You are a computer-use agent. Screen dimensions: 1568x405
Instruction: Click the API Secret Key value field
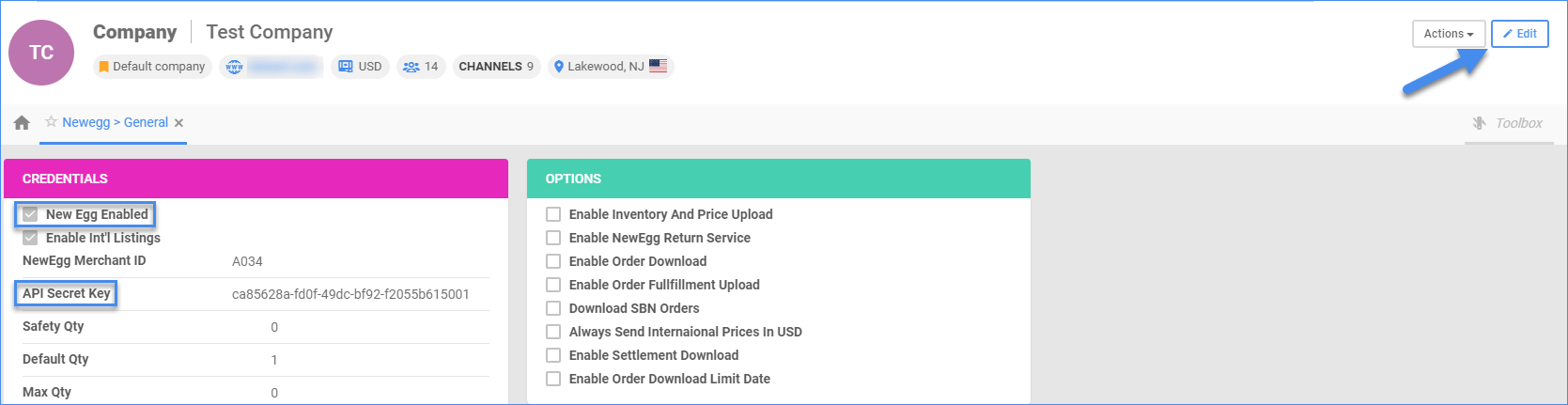point(350,294)
